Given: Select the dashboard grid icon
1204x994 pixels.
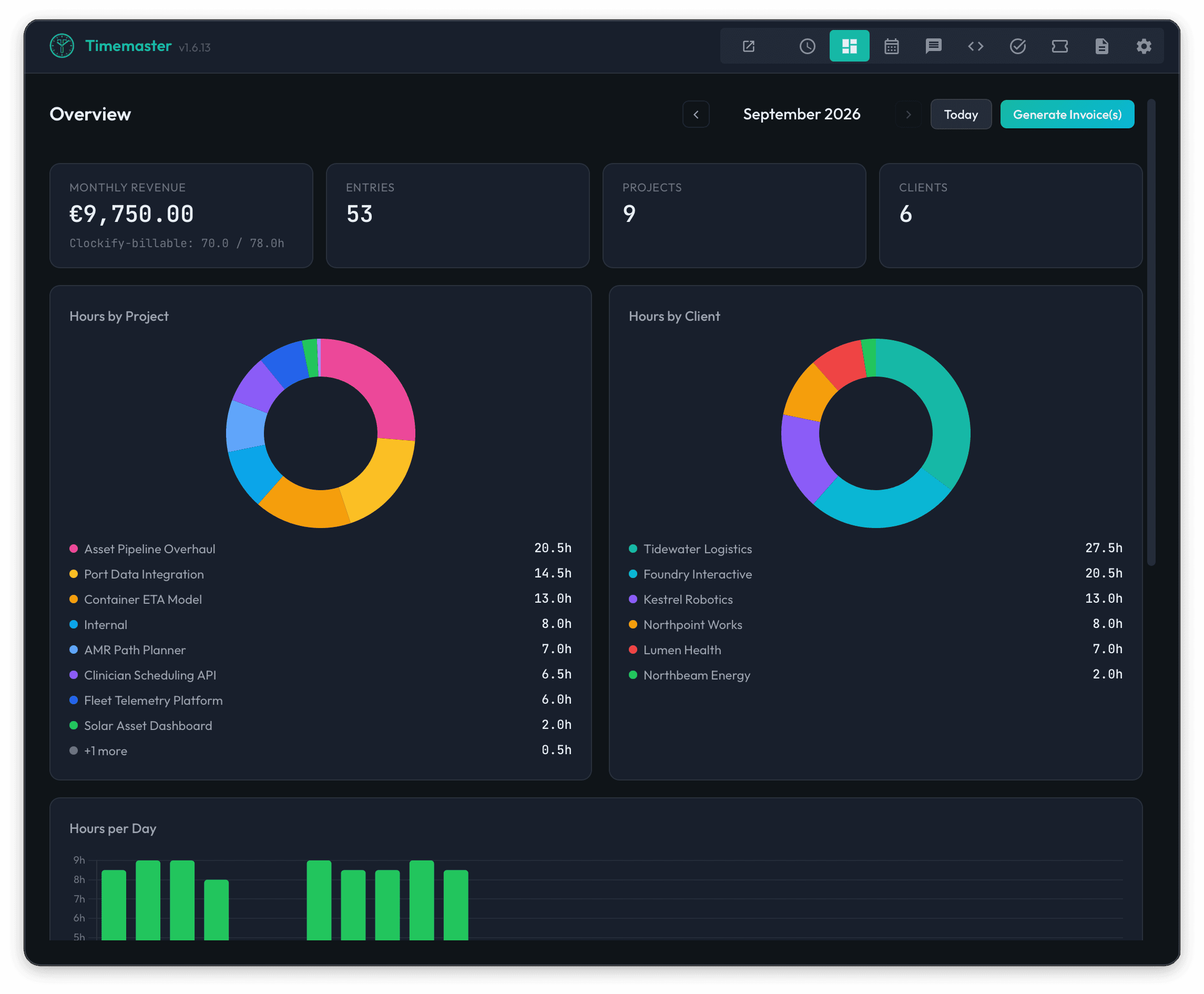Looking at the screenshot, I should [849, 46].
